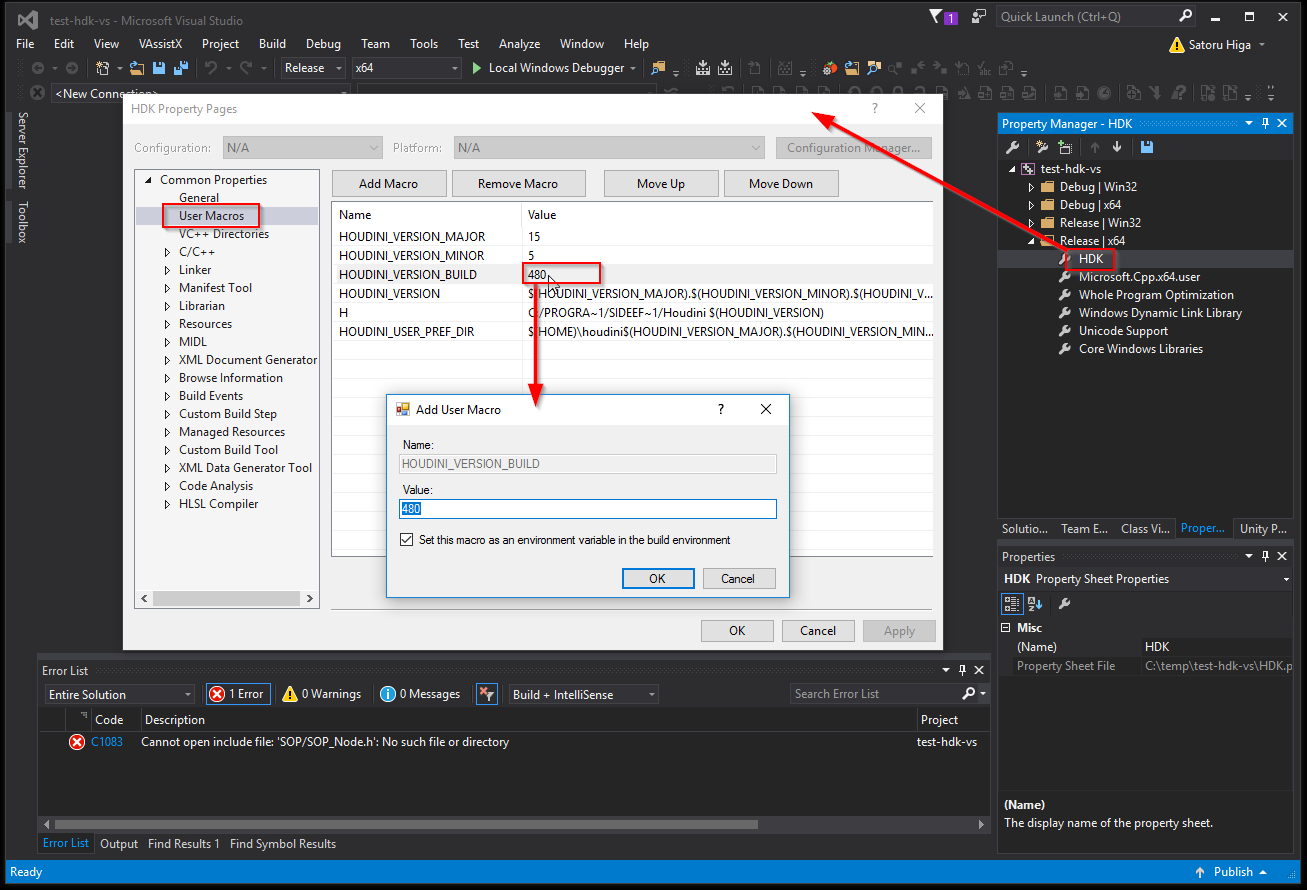
Task: Click the Alphabetical sort icon in Properties panel
Action: click(1035, 603)
